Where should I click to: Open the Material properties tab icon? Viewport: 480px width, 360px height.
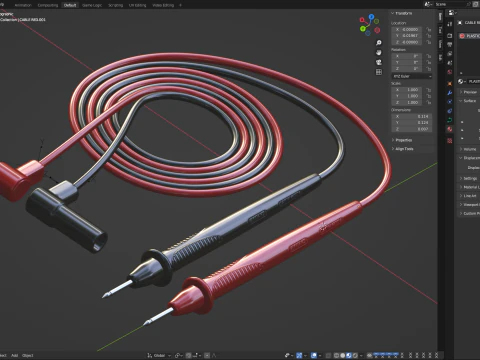click(450, 129)
